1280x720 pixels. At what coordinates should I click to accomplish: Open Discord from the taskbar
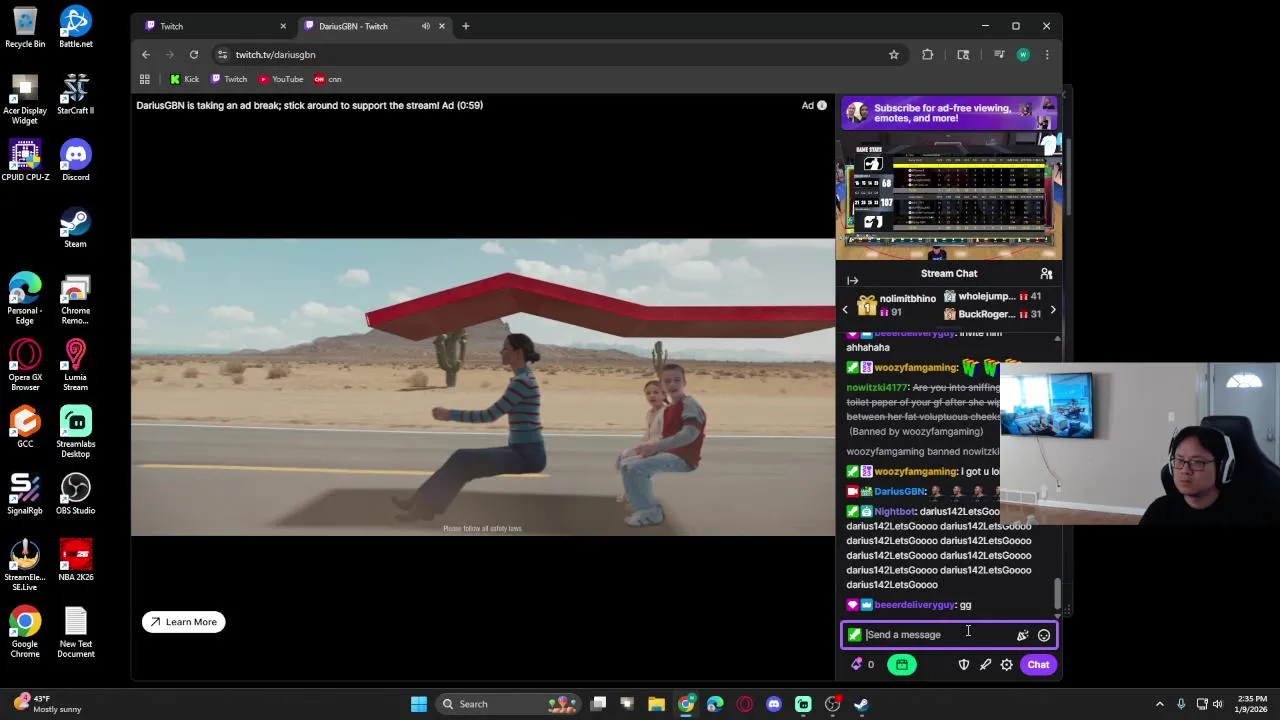(774, 704)
